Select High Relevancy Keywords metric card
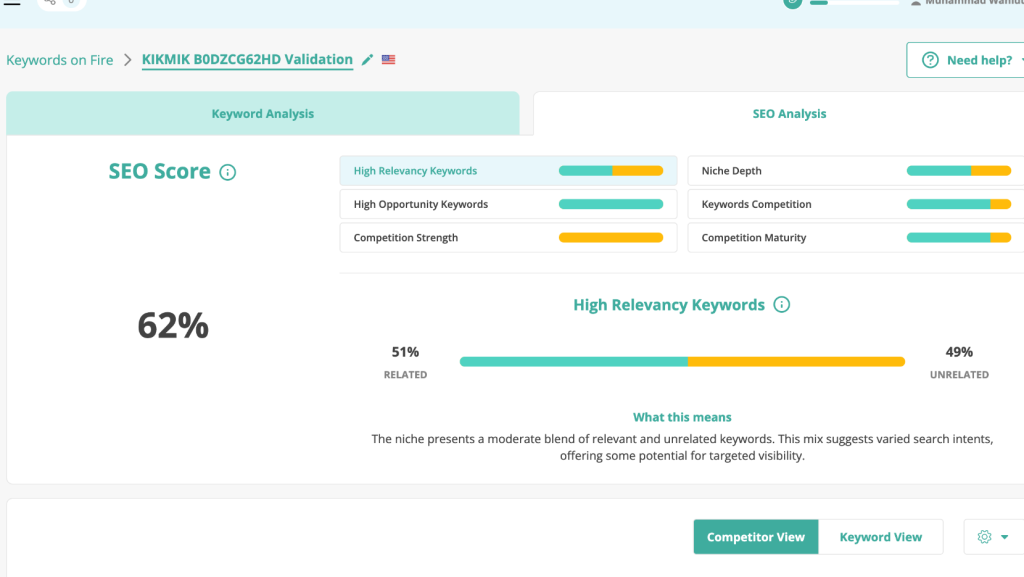Screen dimensions: 1024x577 pyautogui.click(x=508, y=171)
